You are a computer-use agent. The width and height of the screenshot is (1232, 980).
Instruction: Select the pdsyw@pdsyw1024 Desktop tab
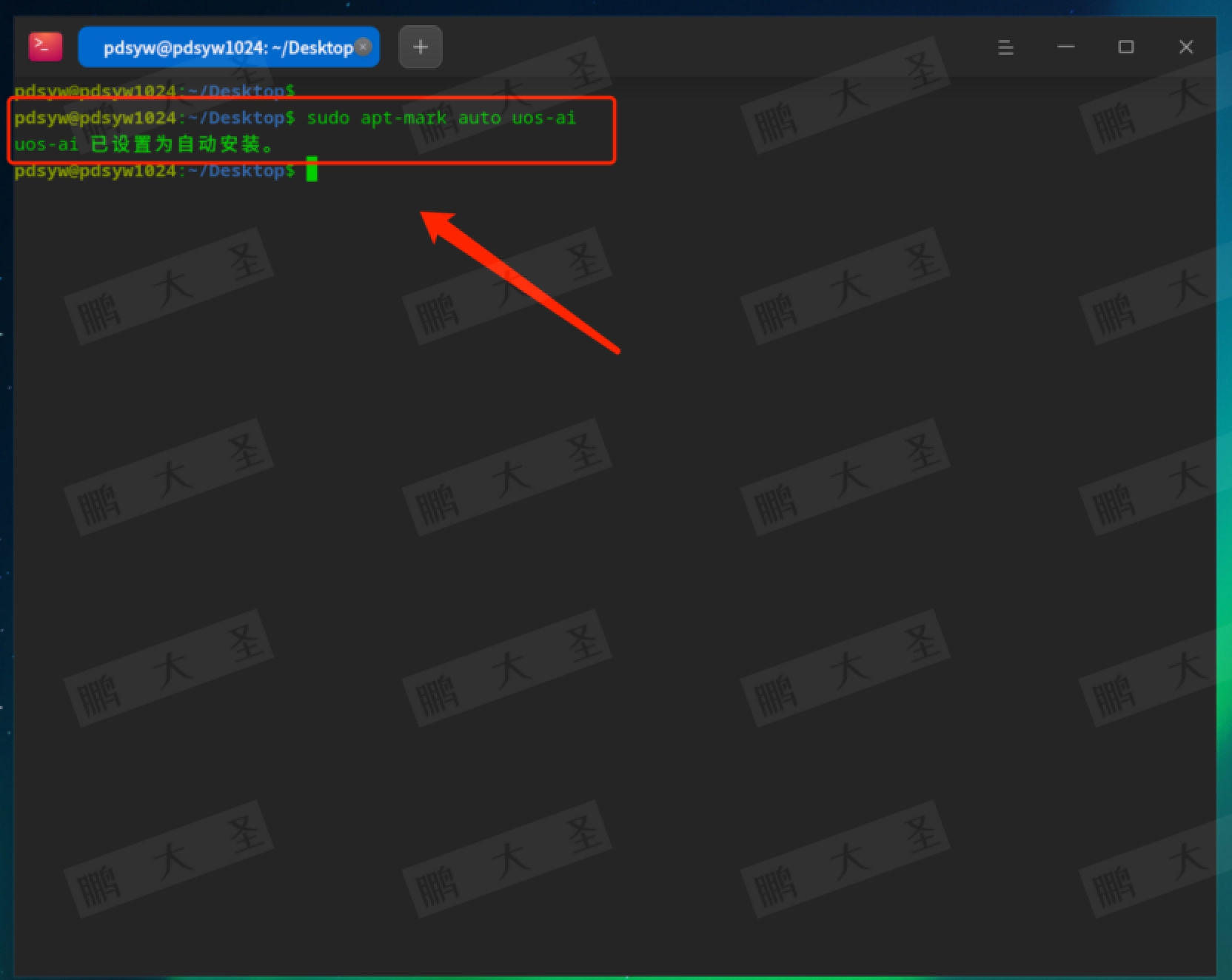[222, 47]
